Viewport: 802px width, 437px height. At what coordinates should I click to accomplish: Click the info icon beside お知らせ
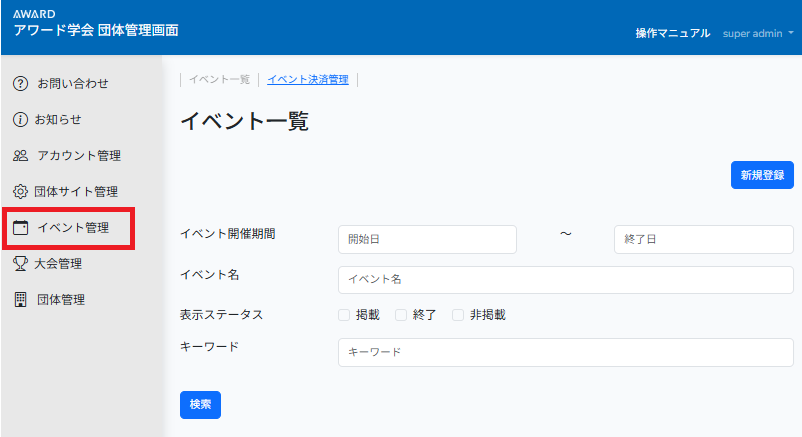point(20,119)
